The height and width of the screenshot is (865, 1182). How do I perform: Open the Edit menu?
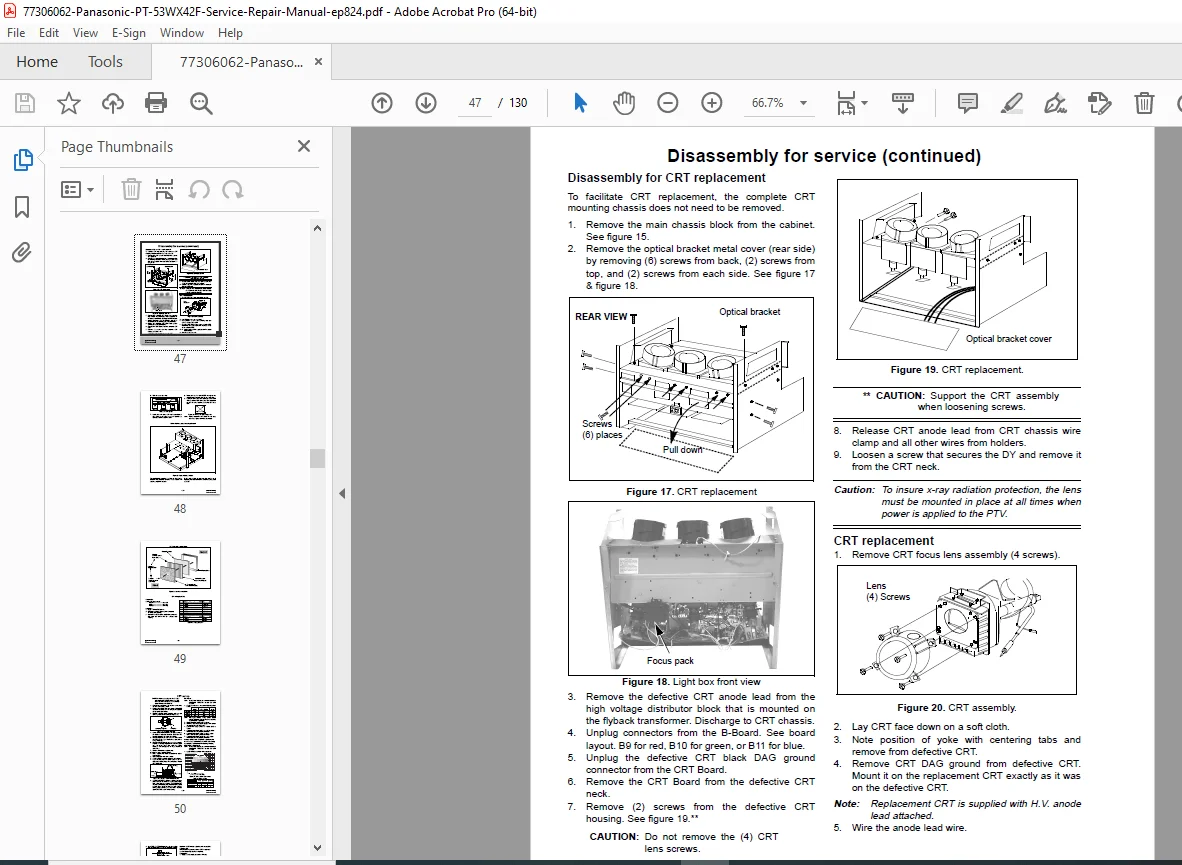pos(49,32)
